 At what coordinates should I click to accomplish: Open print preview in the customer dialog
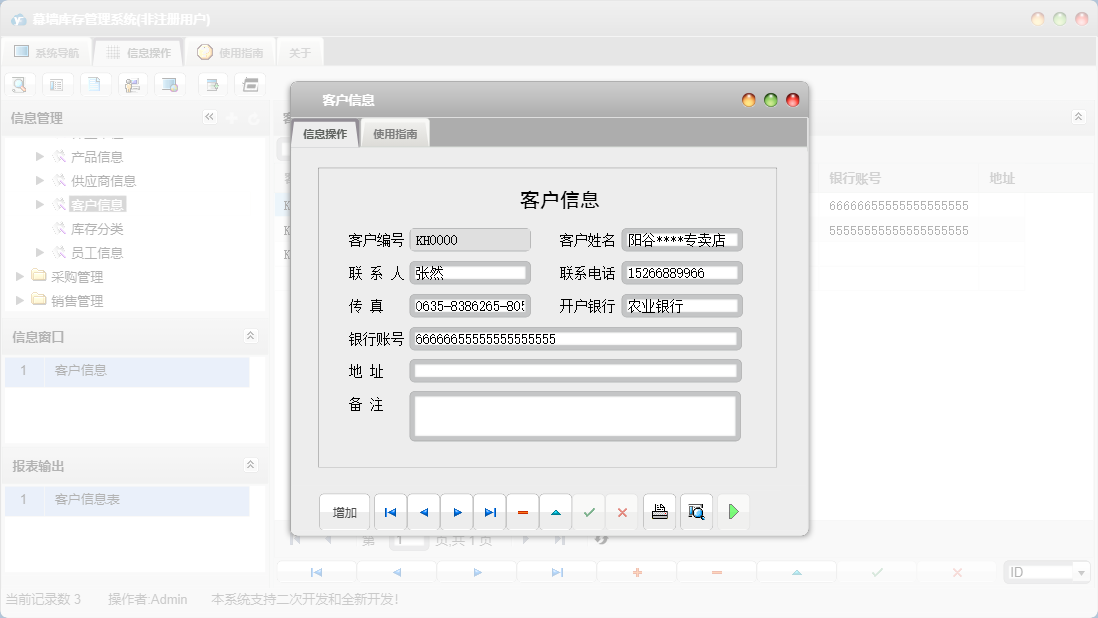point(696,511)
